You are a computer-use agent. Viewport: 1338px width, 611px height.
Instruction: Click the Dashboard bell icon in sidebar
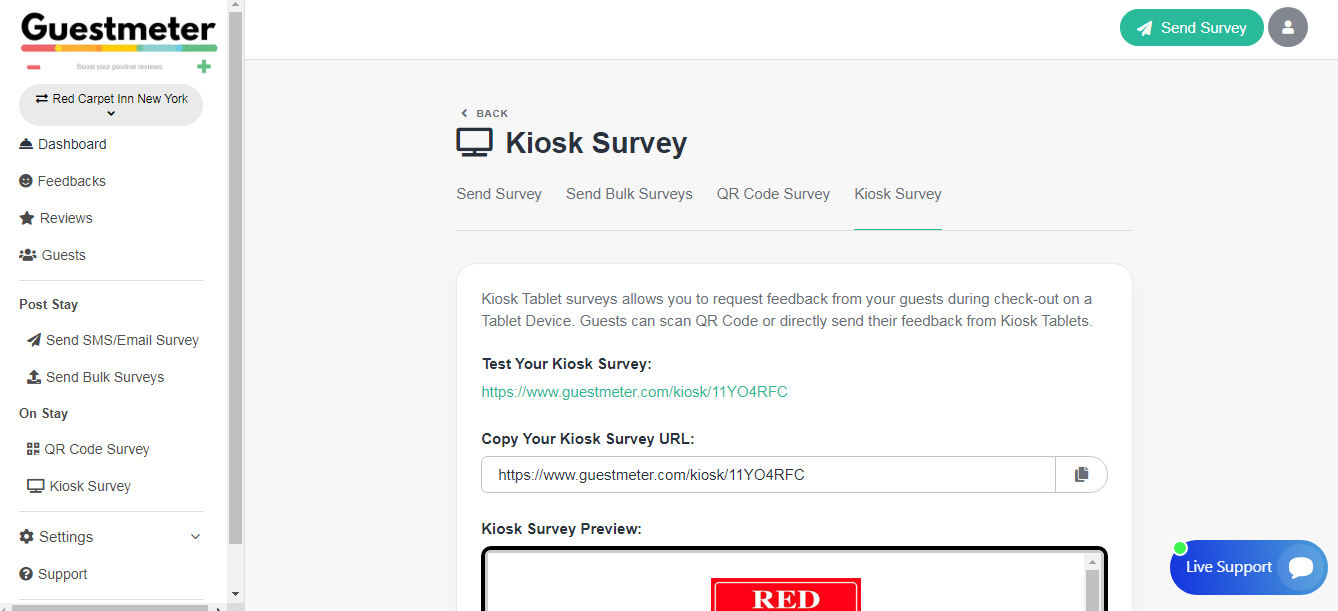point(26,144)
